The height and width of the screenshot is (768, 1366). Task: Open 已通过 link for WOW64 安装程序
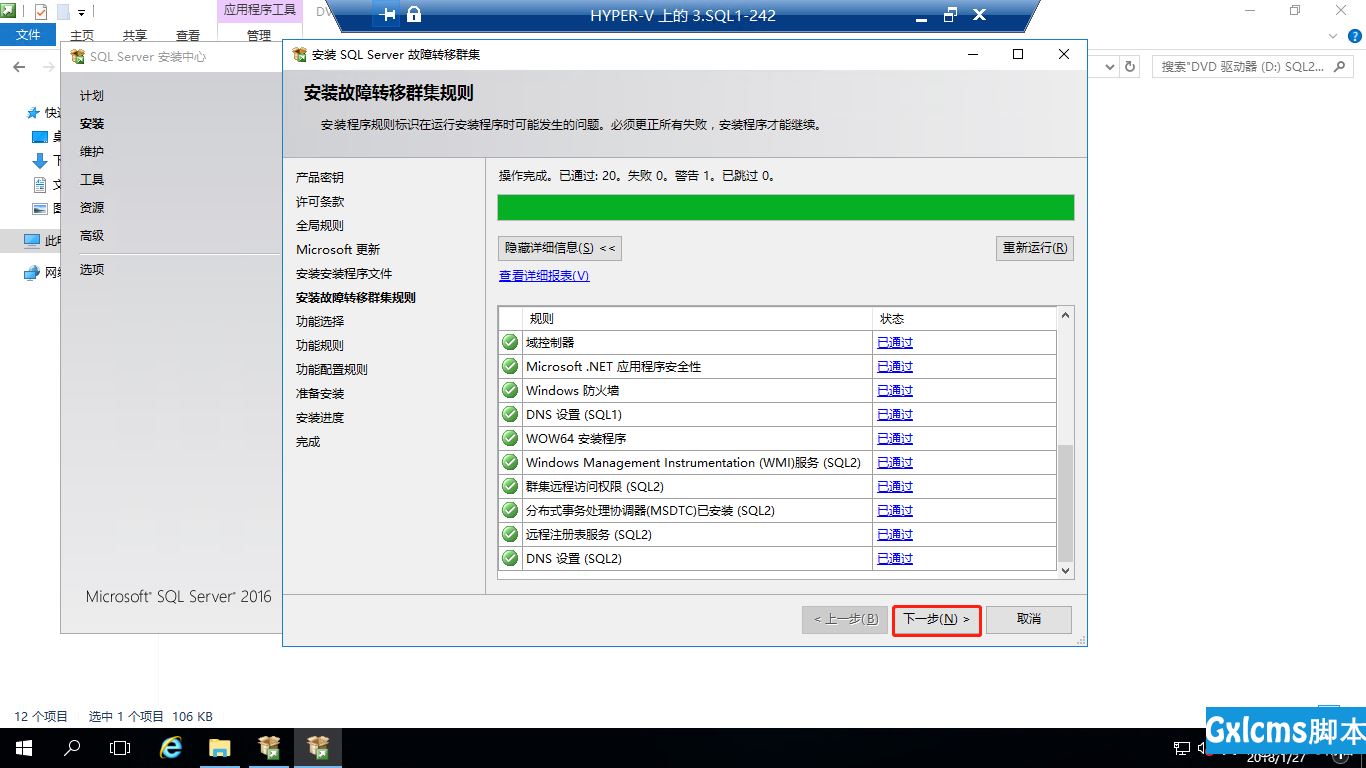click(895, 438)
